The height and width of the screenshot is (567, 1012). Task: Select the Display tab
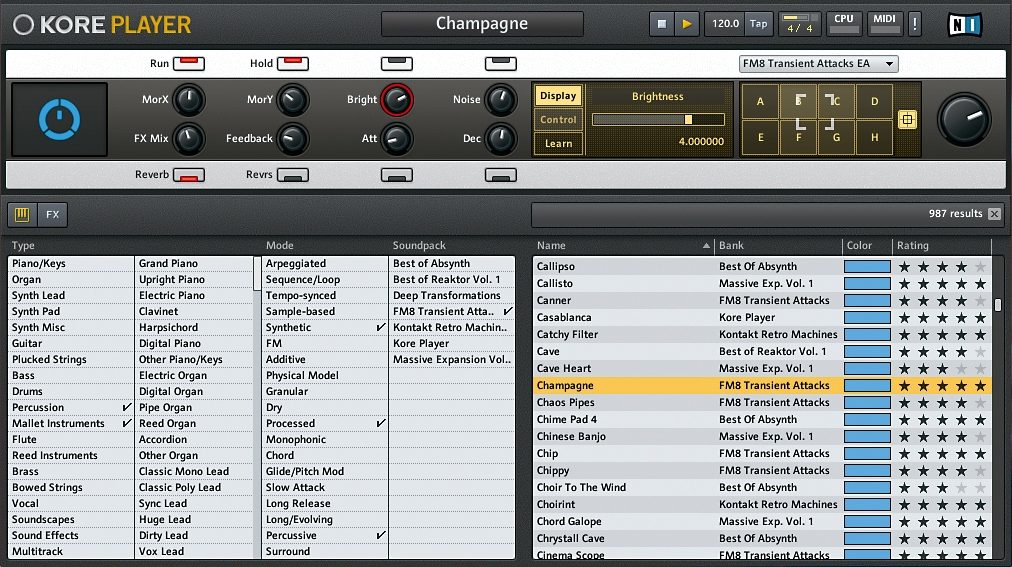558,95
